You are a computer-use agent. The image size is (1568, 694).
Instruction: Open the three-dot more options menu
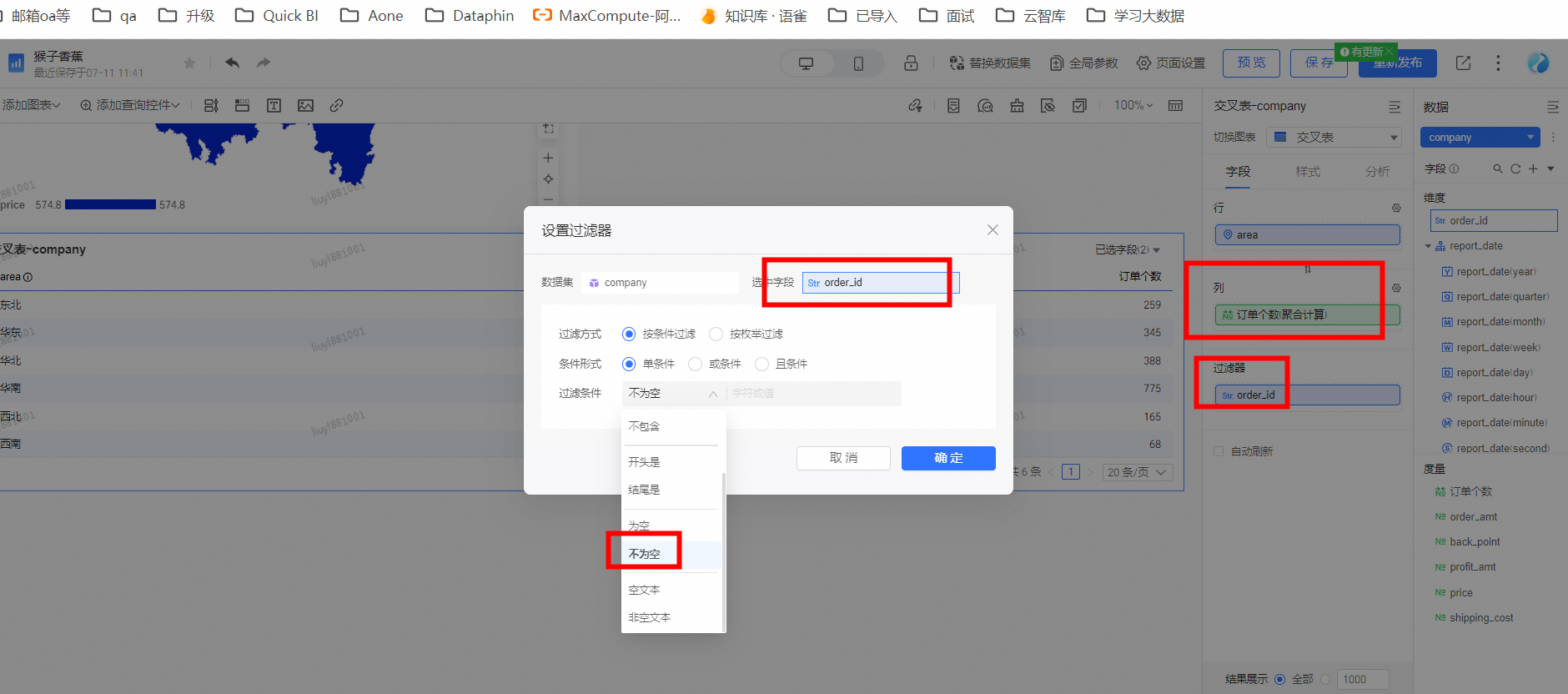point(1498,63)
